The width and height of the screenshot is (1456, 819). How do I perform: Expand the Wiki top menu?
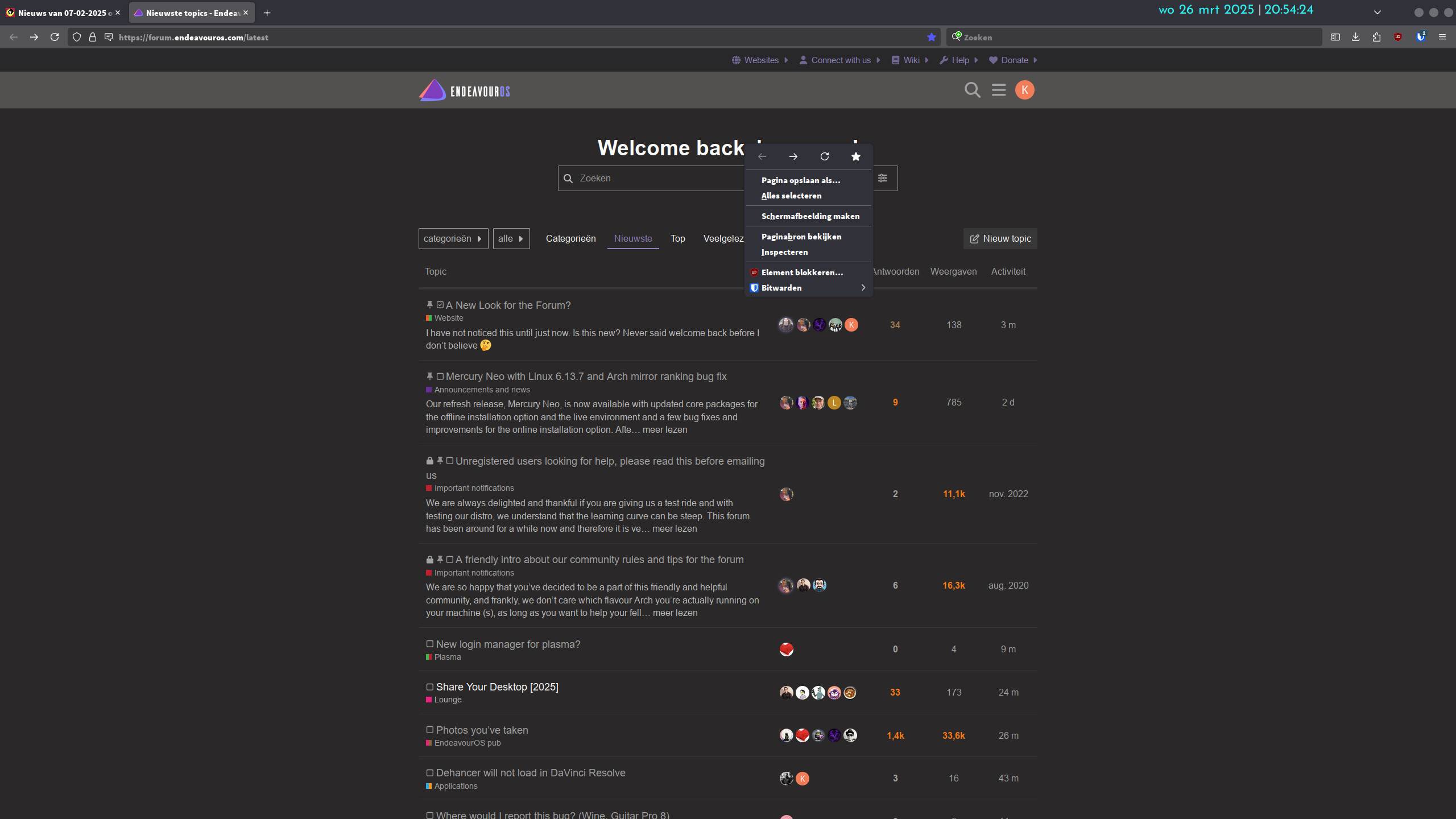click(x=910, y=60)
